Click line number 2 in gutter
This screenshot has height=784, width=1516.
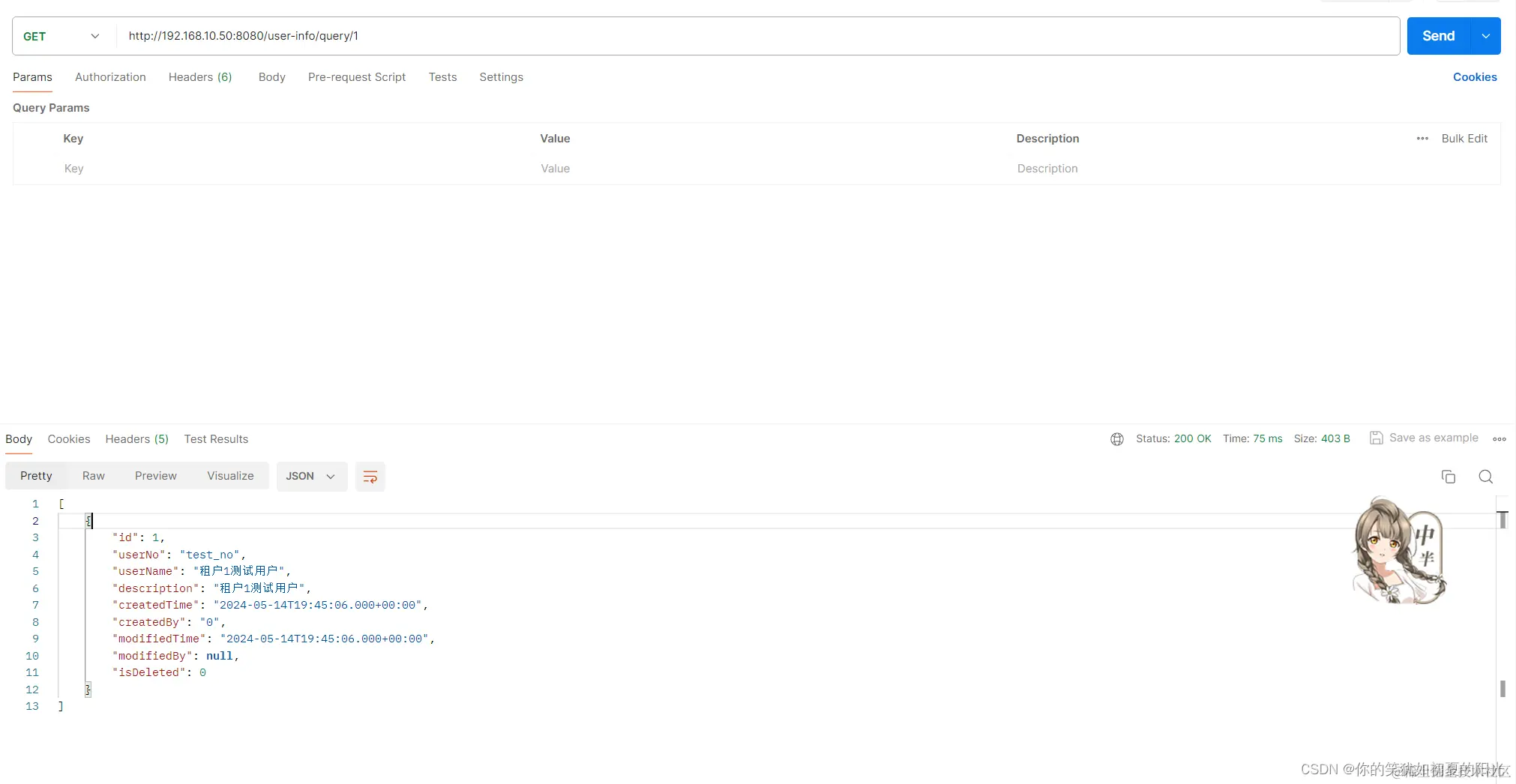(x=35, y=521)
